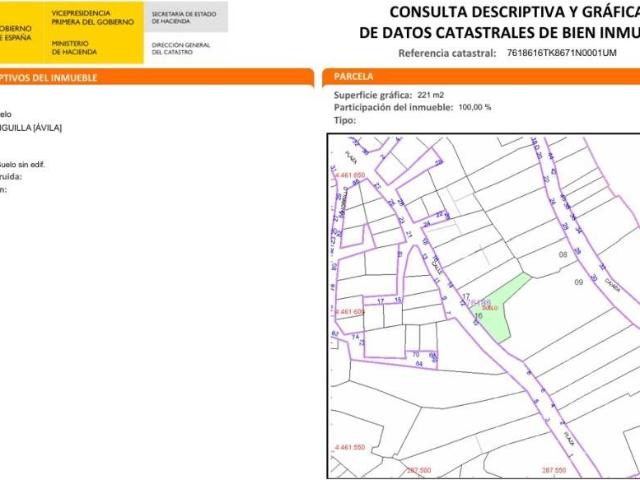Click the 287.550 axis coordinate label
Image resolution: width=640 pixels, height=480 pixels.
coord(553,470)
